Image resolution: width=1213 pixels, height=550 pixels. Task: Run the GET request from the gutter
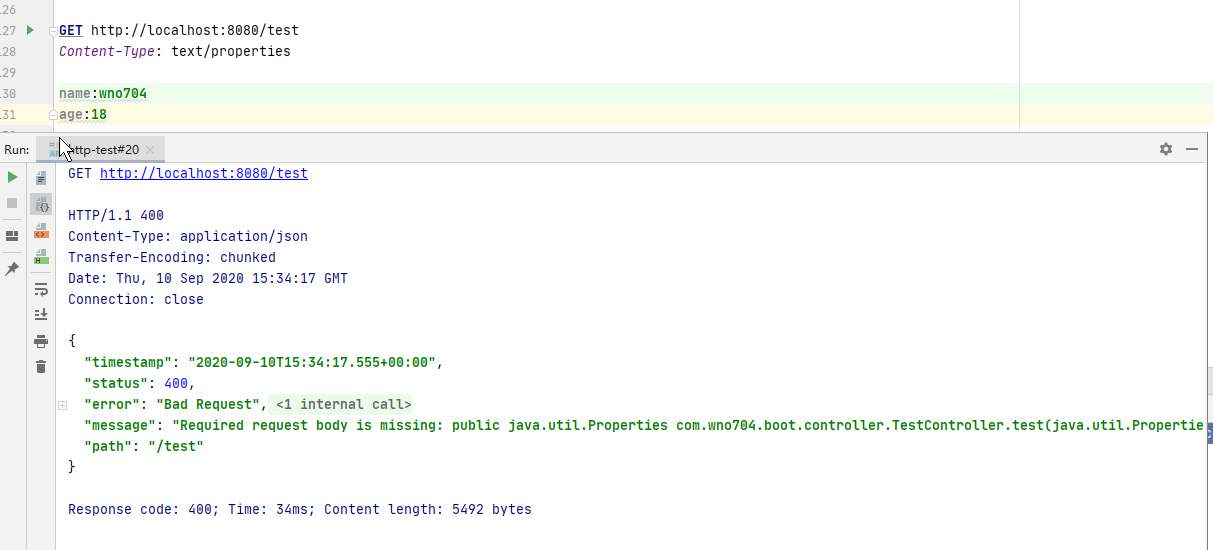(30, 31)
